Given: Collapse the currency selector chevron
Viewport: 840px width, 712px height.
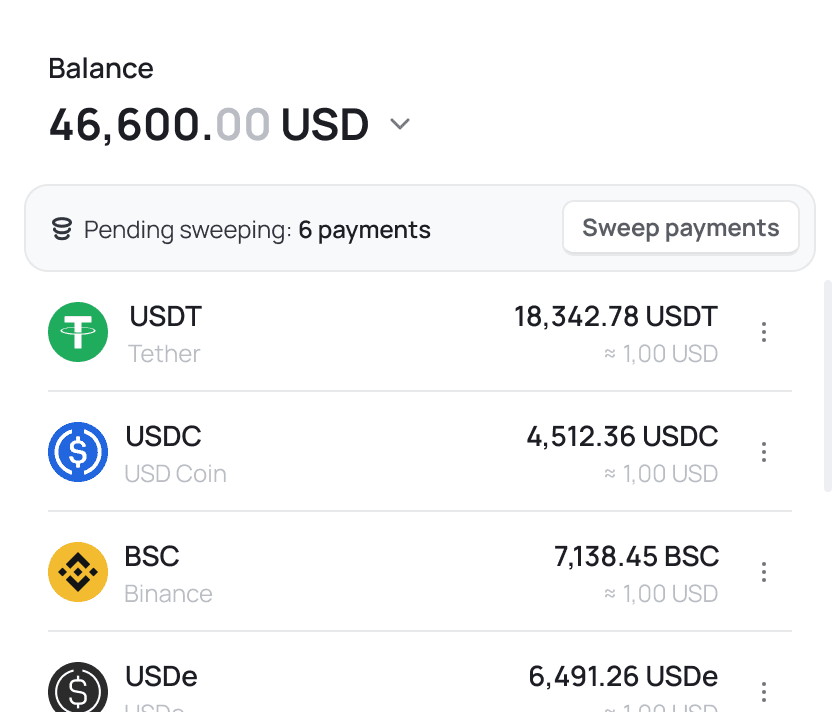Looking at the screenshot, I should pos(400,124).
